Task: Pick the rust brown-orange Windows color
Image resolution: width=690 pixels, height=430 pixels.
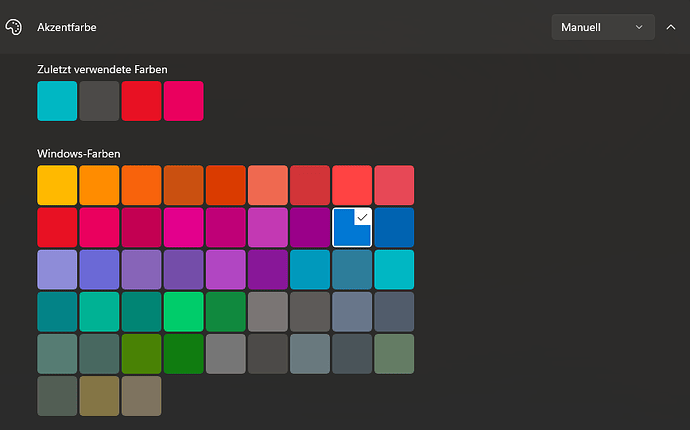Action: tap(184, 185)
